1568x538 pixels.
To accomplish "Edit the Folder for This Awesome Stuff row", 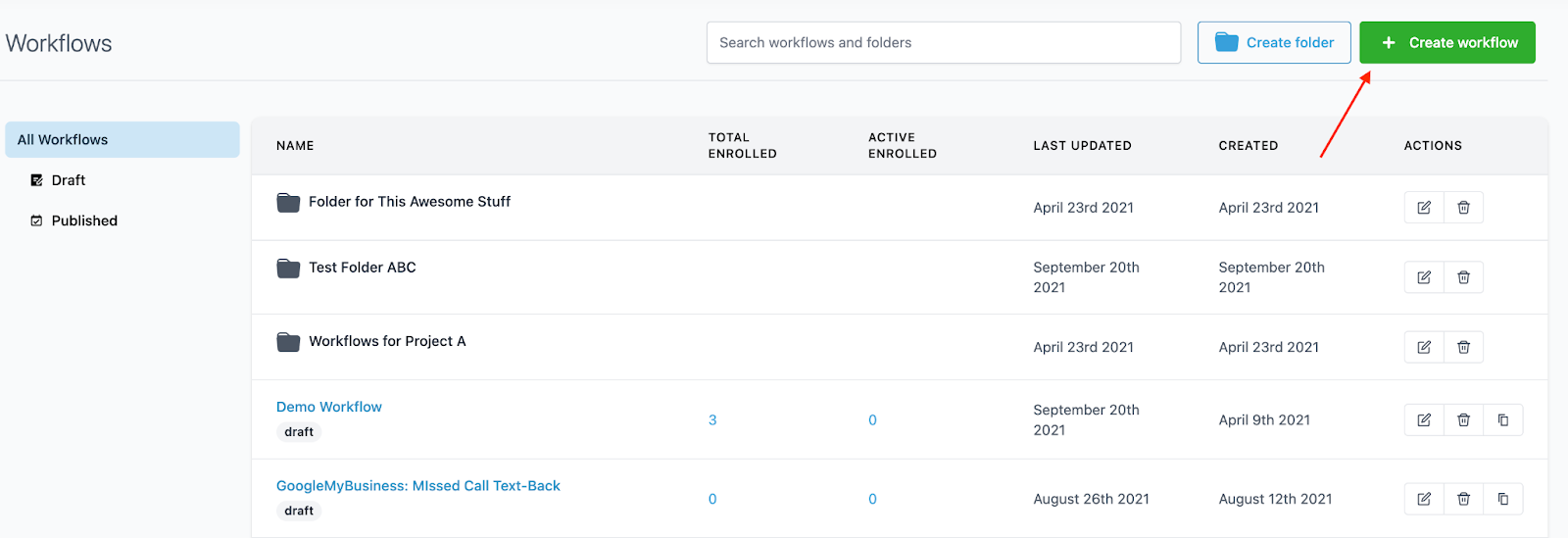I will pyautogui.click(x=1424, y=208).
